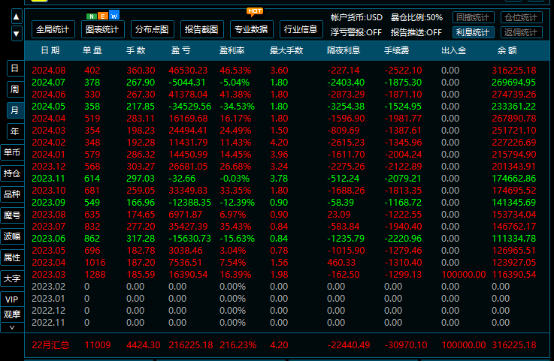Toggle 大字 large font mode
This screenshot has width=554, height=362.
[12, 279]
